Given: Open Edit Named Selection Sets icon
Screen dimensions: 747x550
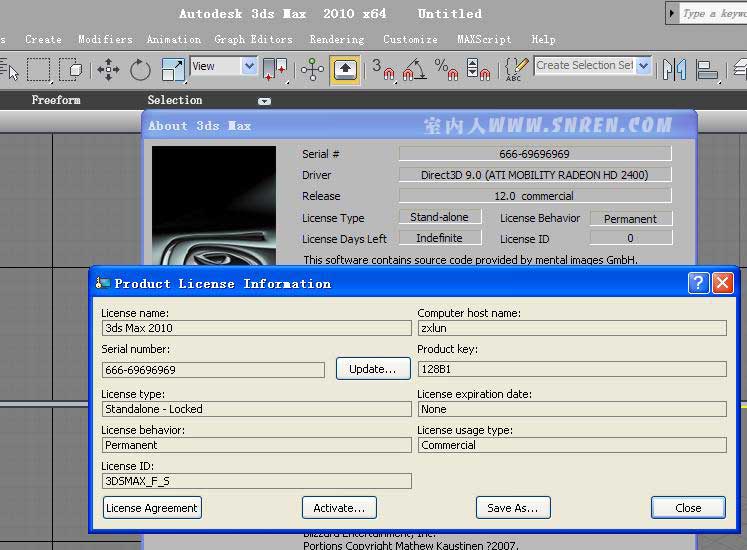Looking at the screenshot, I should (516, 69).
